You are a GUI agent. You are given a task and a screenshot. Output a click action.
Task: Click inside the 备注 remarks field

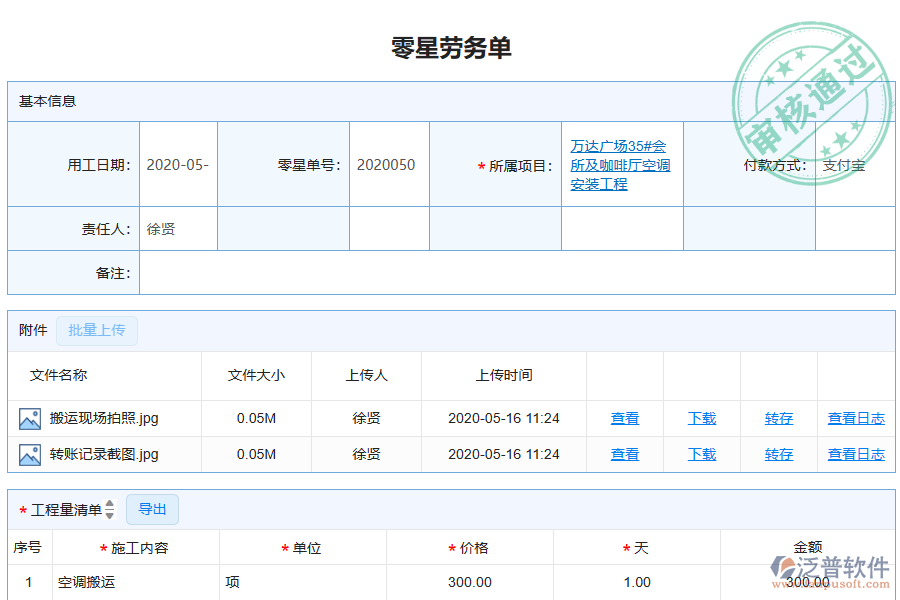click(x=400, y=272)
